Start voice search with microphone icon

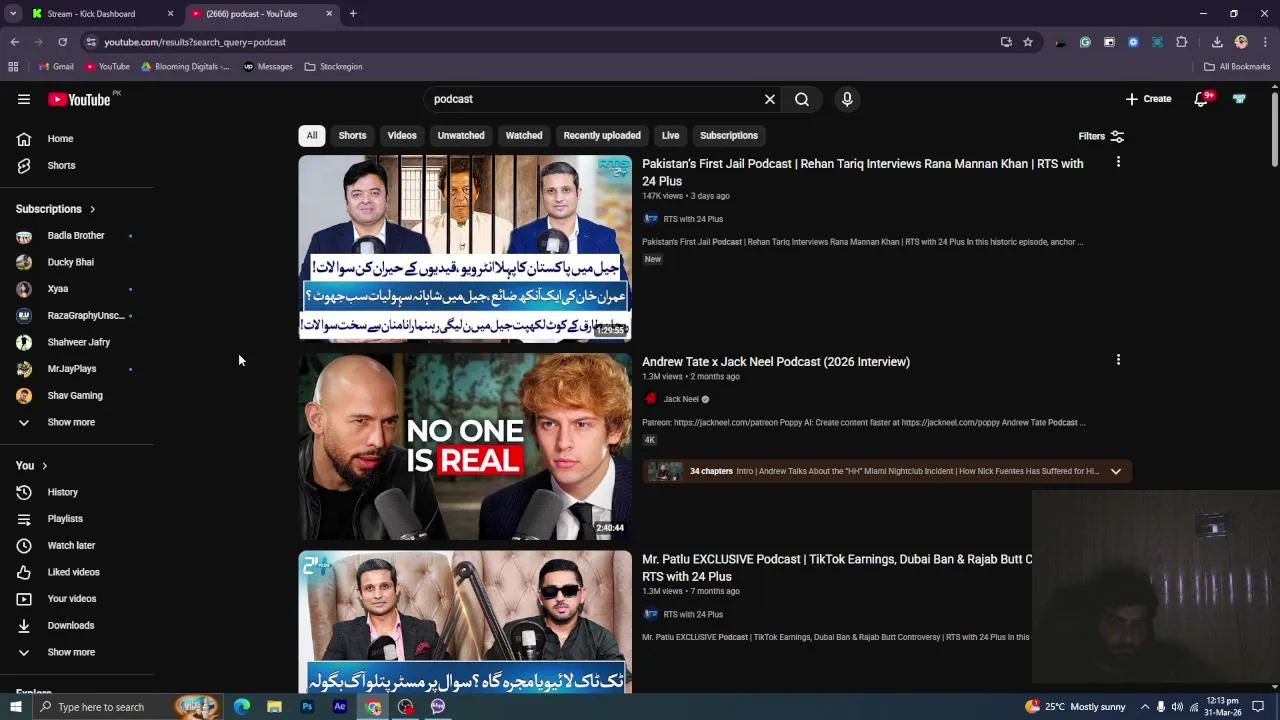point(847,99)
